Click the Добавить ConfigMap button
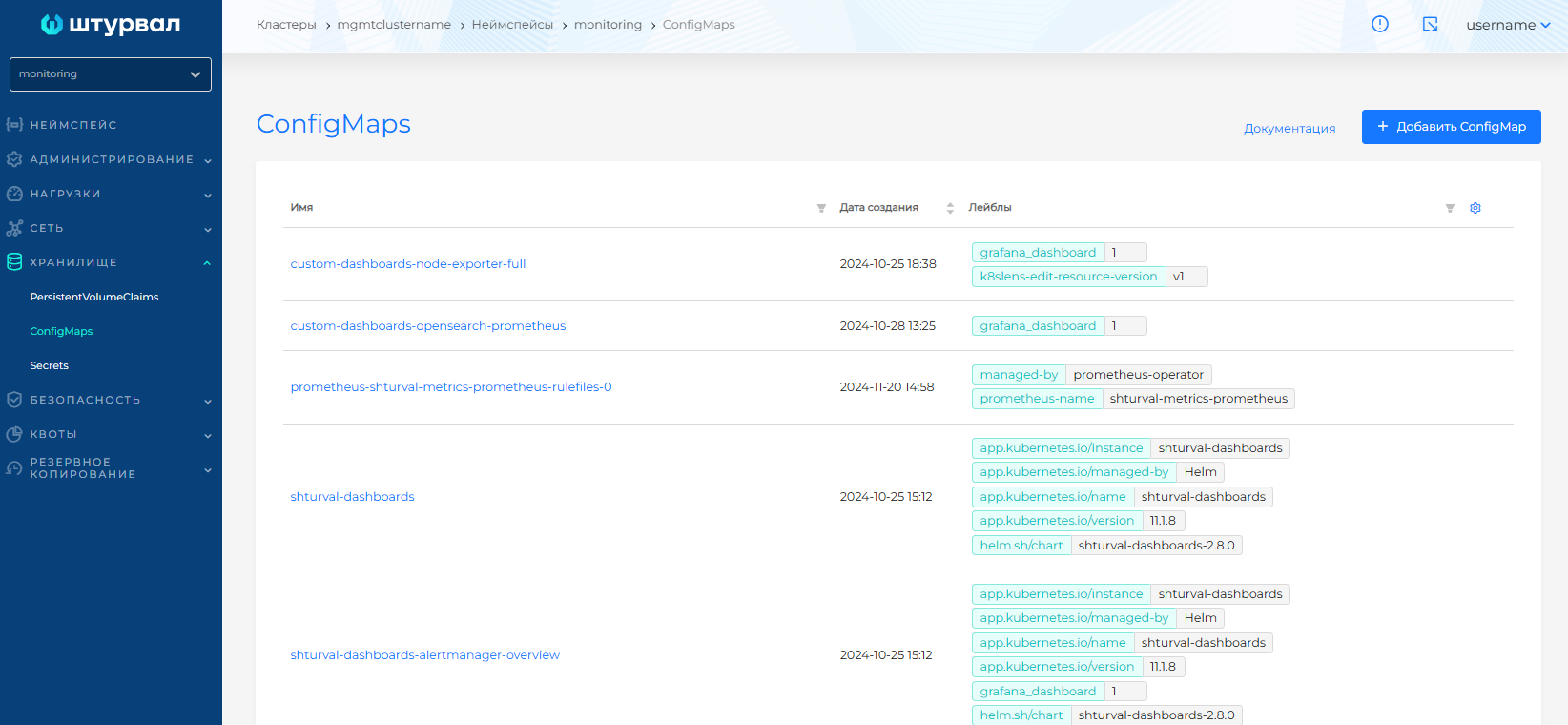Screen dimensions: 1568x725 [1451, 127]
